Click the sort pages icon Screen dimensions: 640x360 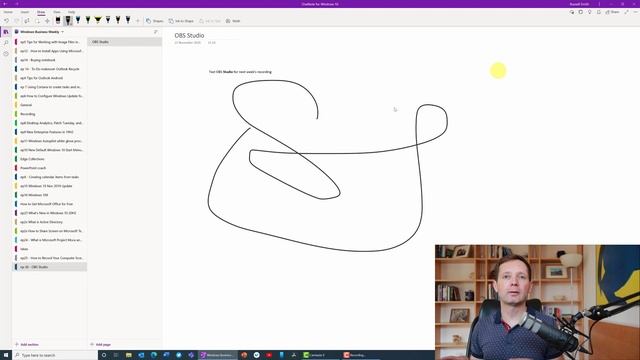pos(156,32)
